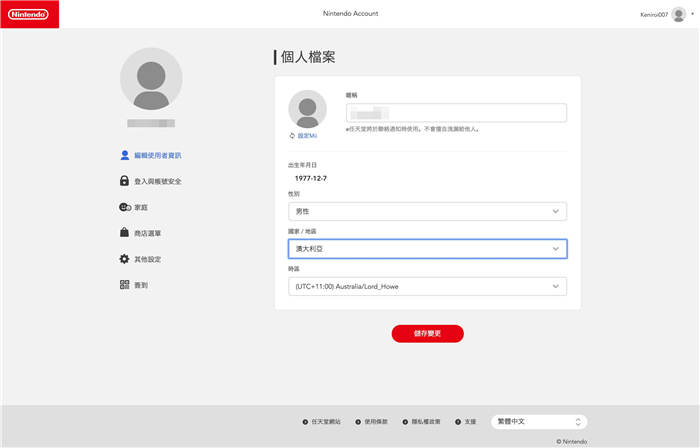This screenshot has height=448, width=700.
Task: Open the 任天堂網站 footer link
Action: 326,422
